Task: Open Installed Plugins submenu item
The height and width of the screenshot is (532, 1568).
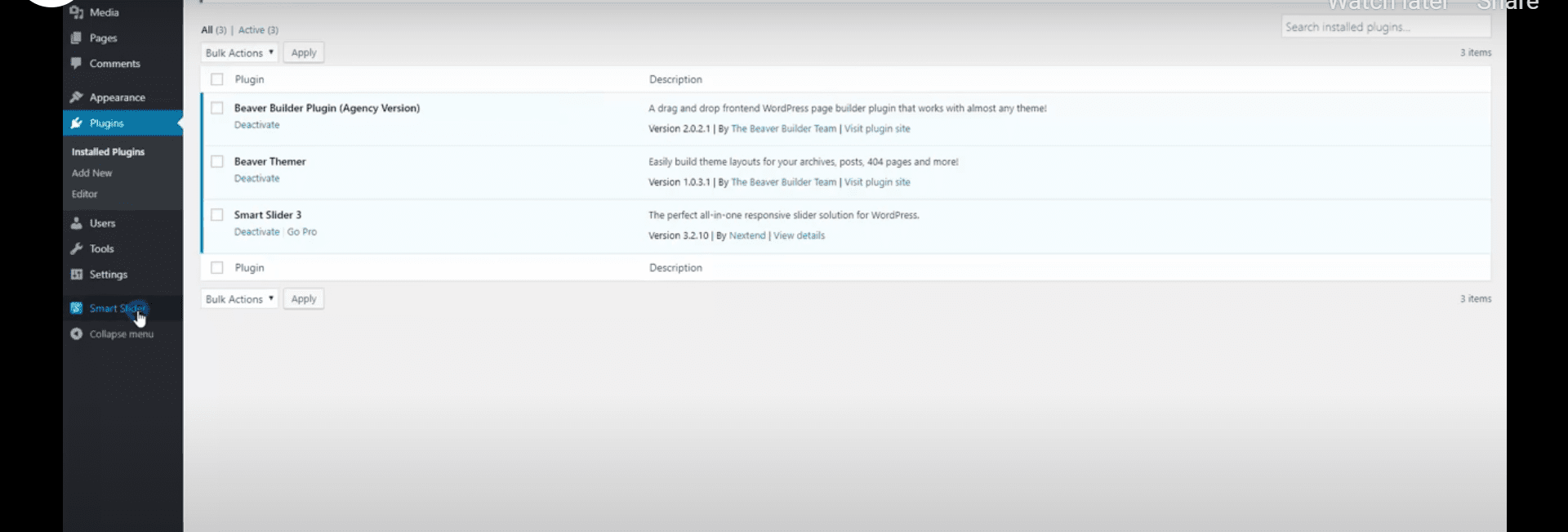Action: coord(108,152)
